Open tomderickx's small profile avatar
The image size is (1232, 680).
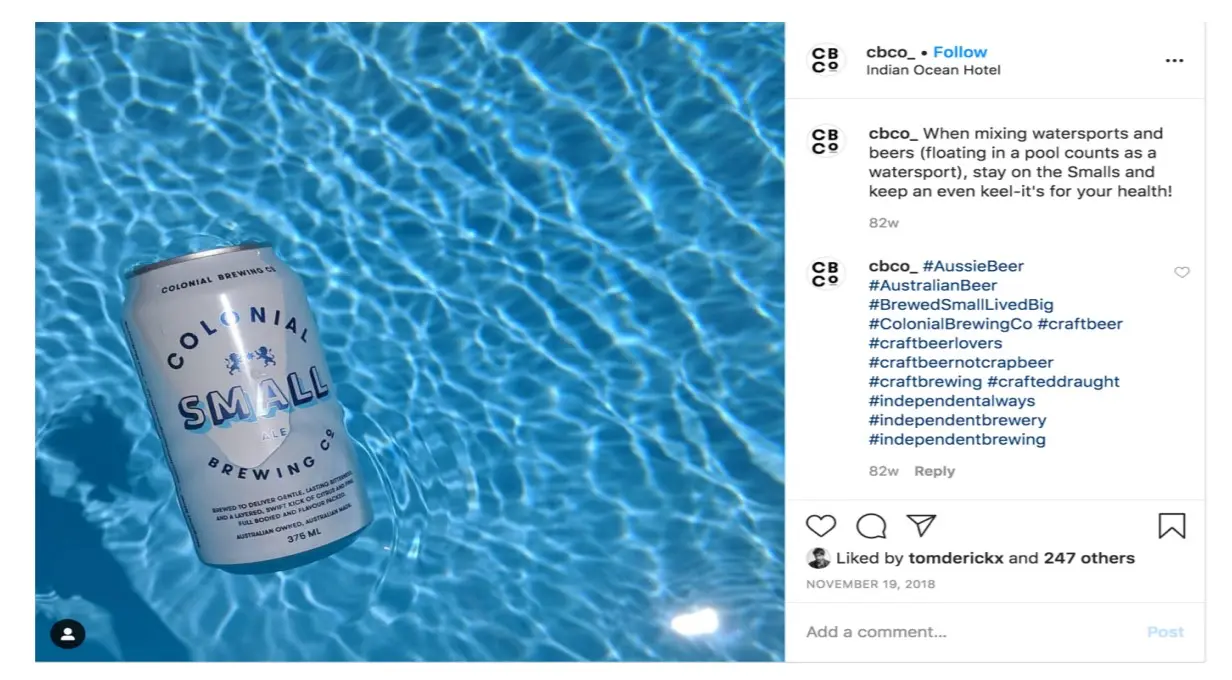pos(818,558)
